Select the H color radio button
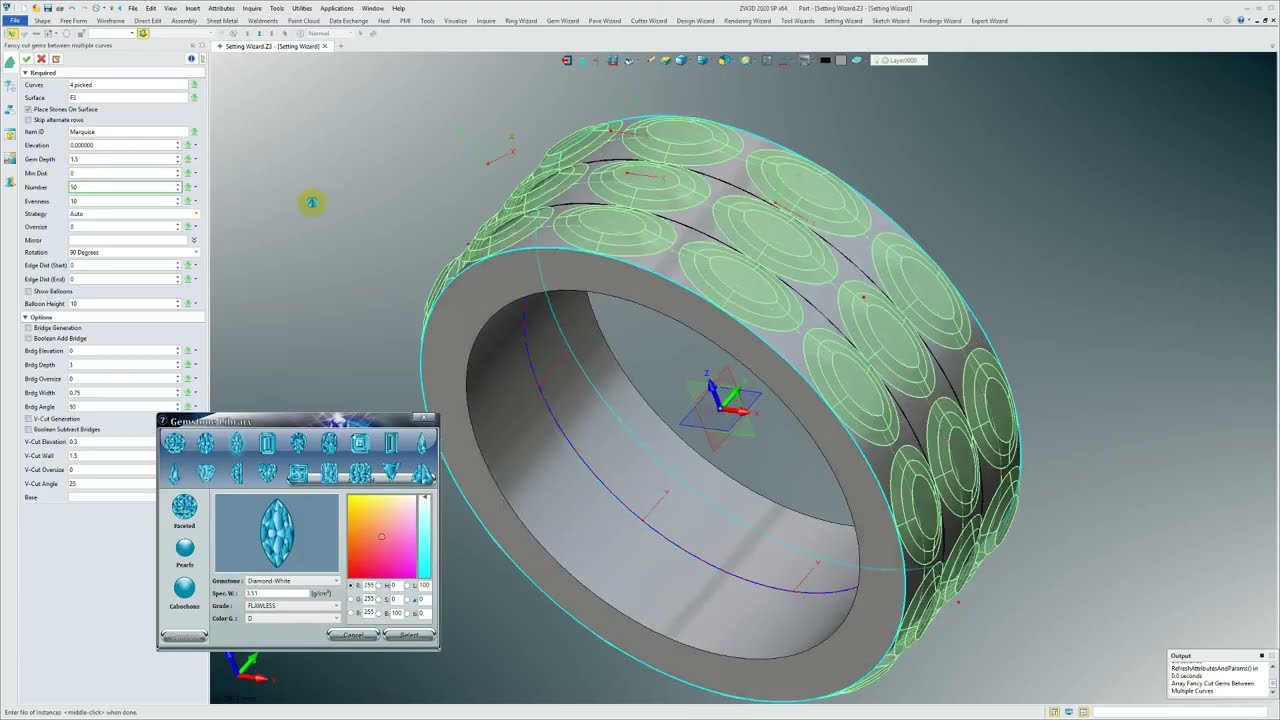Image resolution: width=1280 pixels, height=720 pixels. (x=378, y=585)
